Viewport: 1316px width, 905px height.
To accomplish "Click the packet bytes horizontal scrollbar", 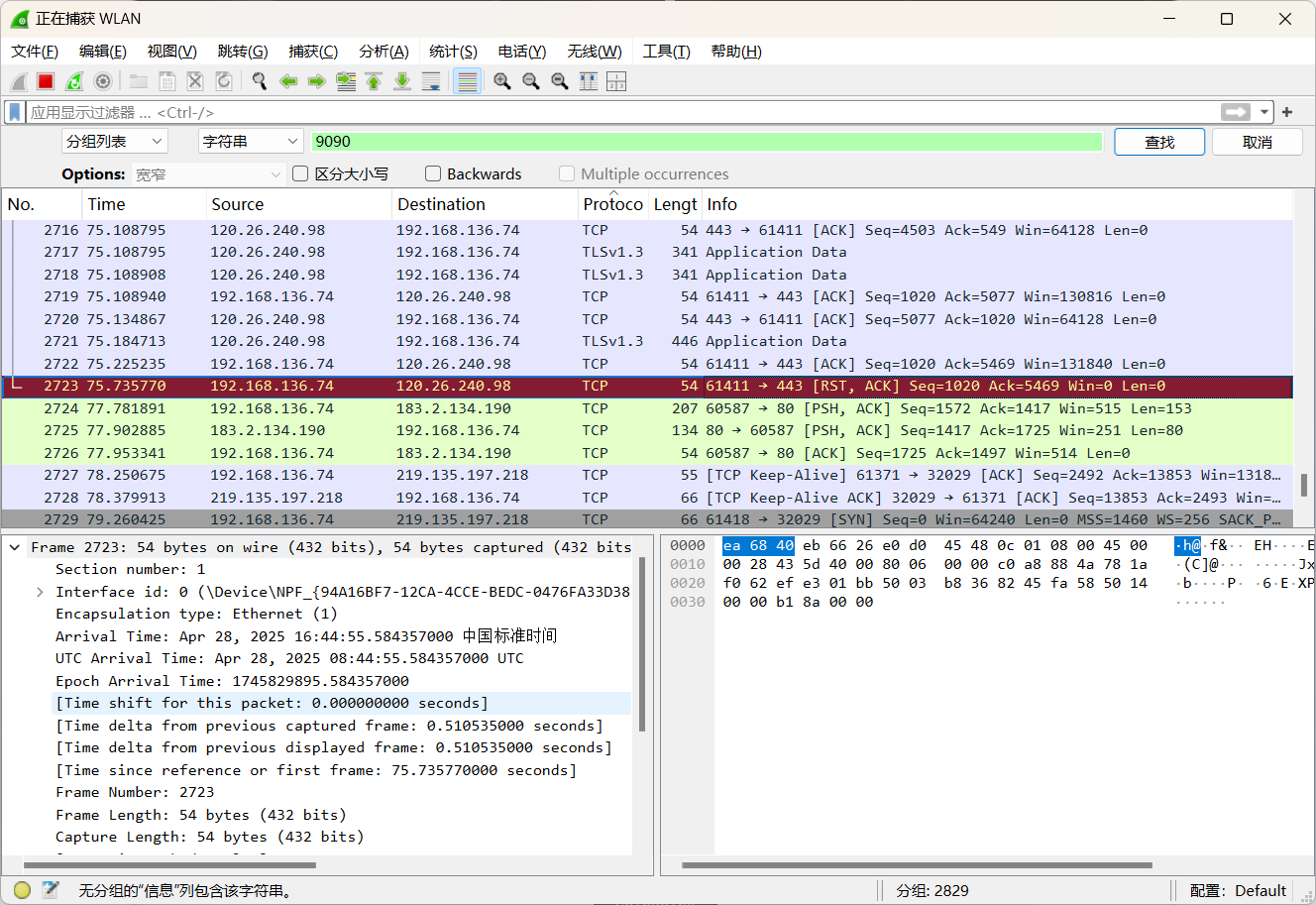I will (917, 865).
